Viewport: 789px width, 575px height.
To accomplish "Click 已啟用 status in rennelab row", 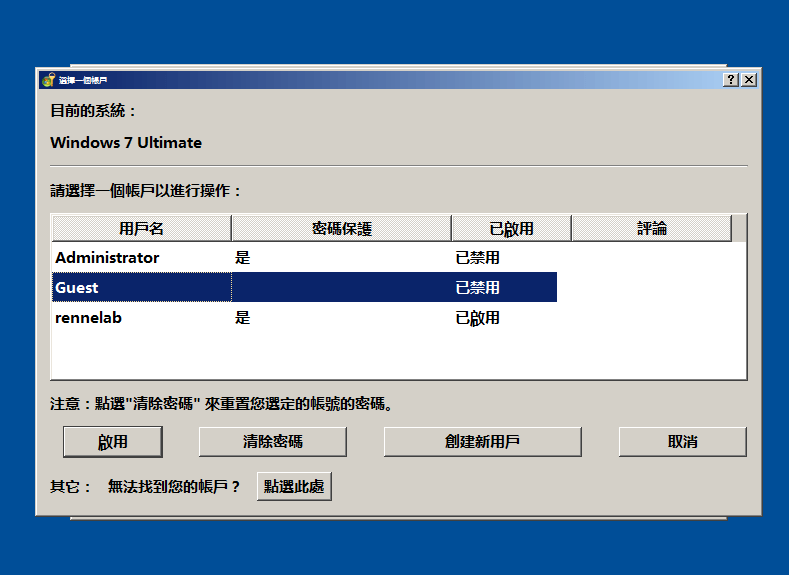I will pyautogui.click(x=478, y=318).
